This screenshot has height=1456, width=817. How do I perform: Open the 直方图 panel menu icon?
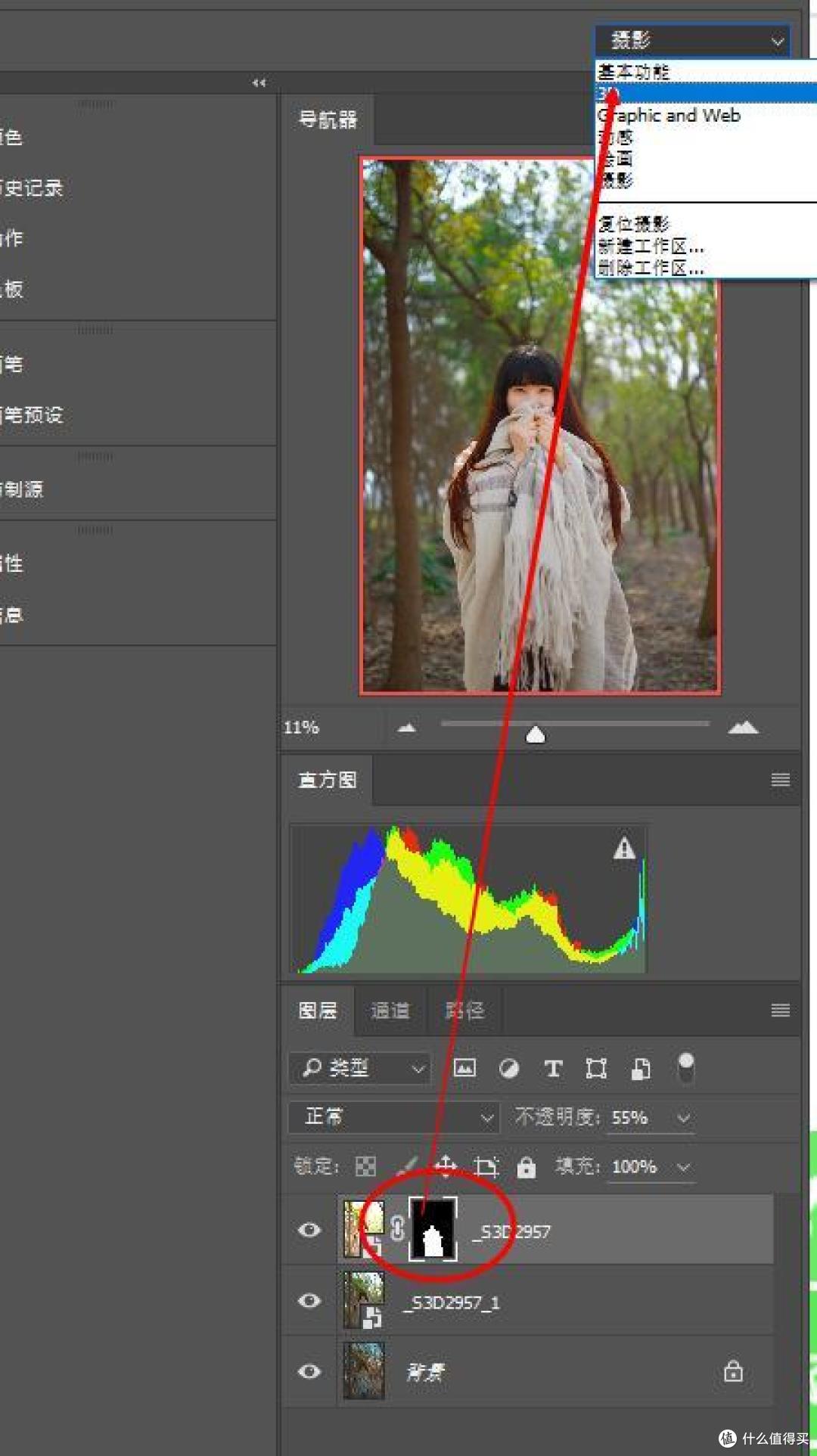pos(781,780)
